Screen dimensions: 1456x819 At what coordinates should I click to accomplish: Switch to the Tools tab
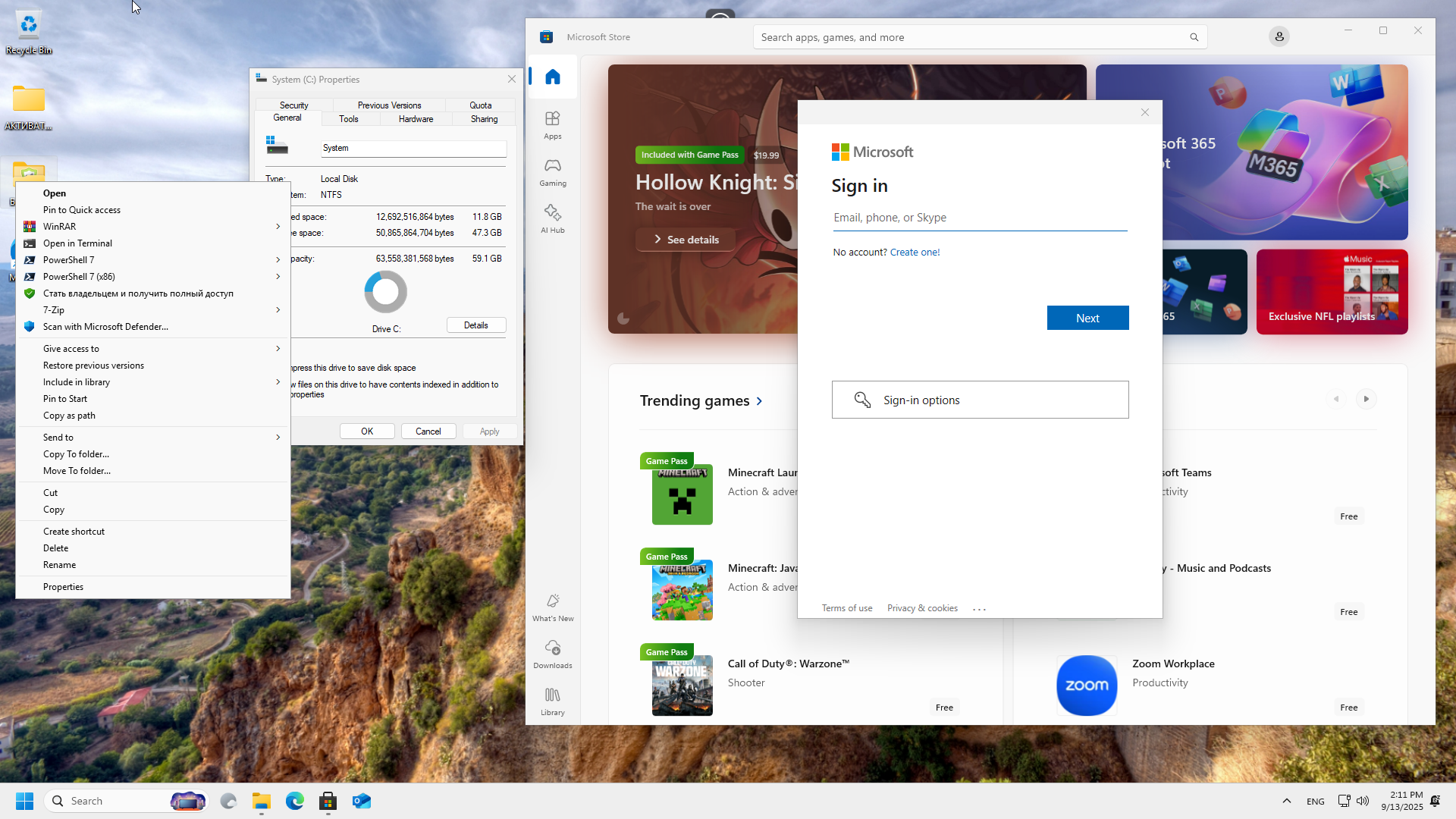coord(349,119)
